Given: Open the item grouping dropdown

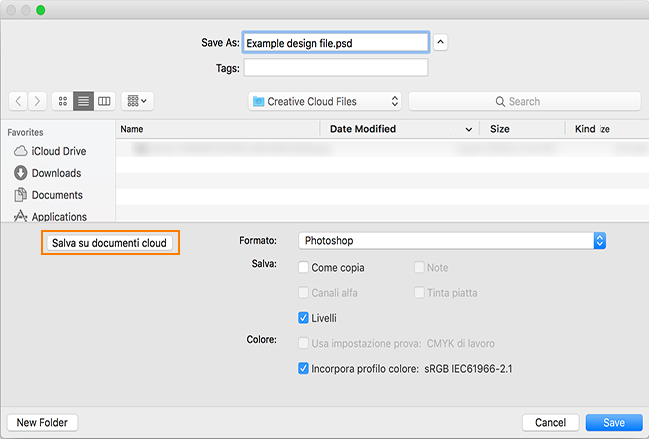Looking at the screenshot, I should pos(137,101).
